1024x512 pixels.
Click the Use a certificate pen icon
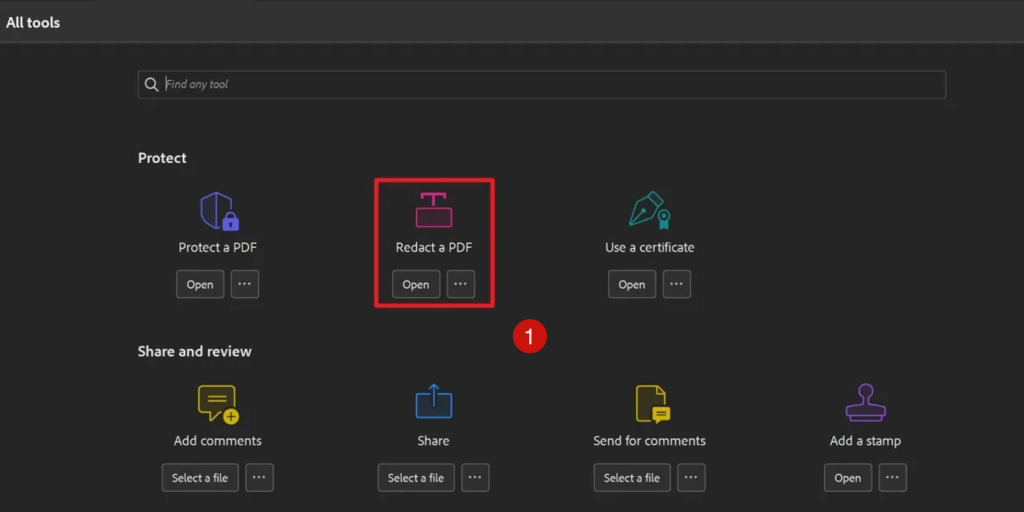[x=650, y=210]
